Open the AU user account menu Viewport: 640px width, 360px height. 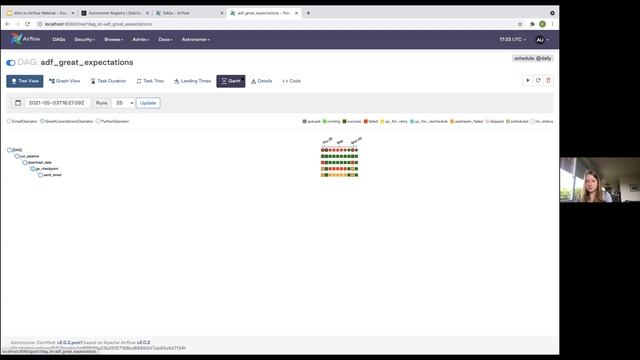coord(542,40)
